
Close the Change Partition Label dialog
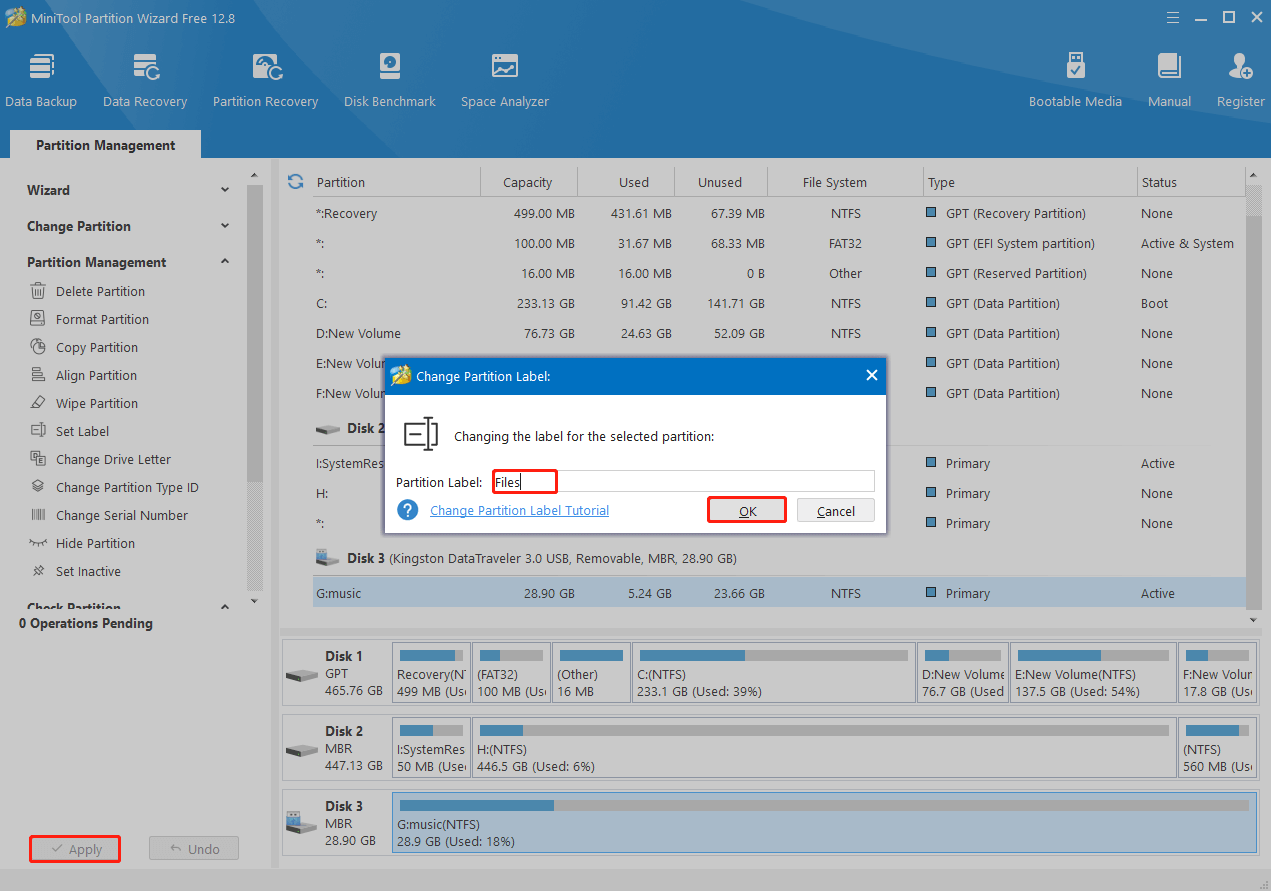click(x=871, y=376)
